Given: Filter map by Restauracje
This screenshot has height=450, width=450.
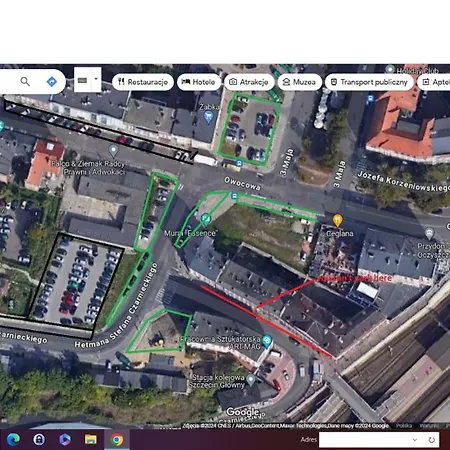Looking at the screenshot, I should pos(143,82).
